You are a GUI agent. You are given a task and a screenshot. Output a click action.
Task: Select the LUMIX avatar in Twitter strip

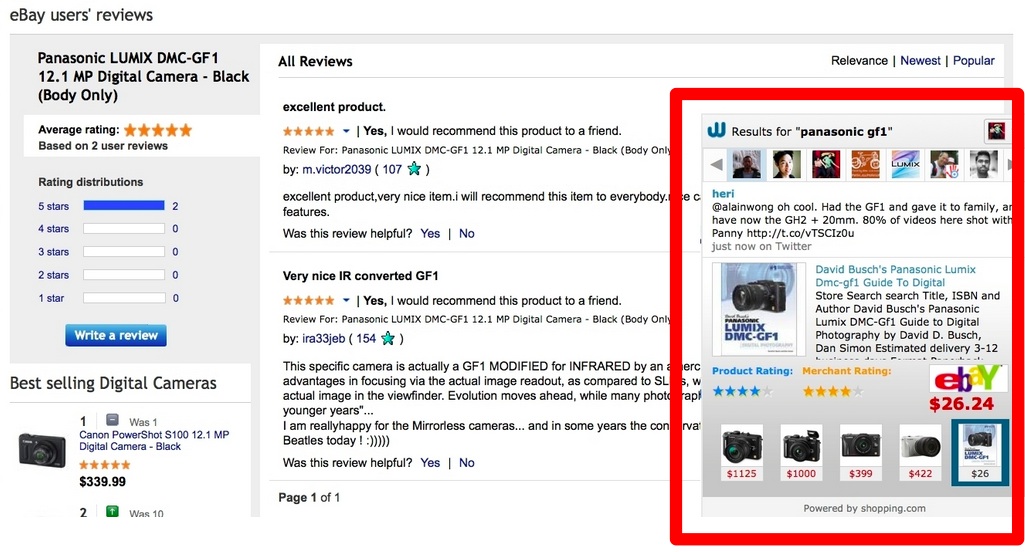905,164
